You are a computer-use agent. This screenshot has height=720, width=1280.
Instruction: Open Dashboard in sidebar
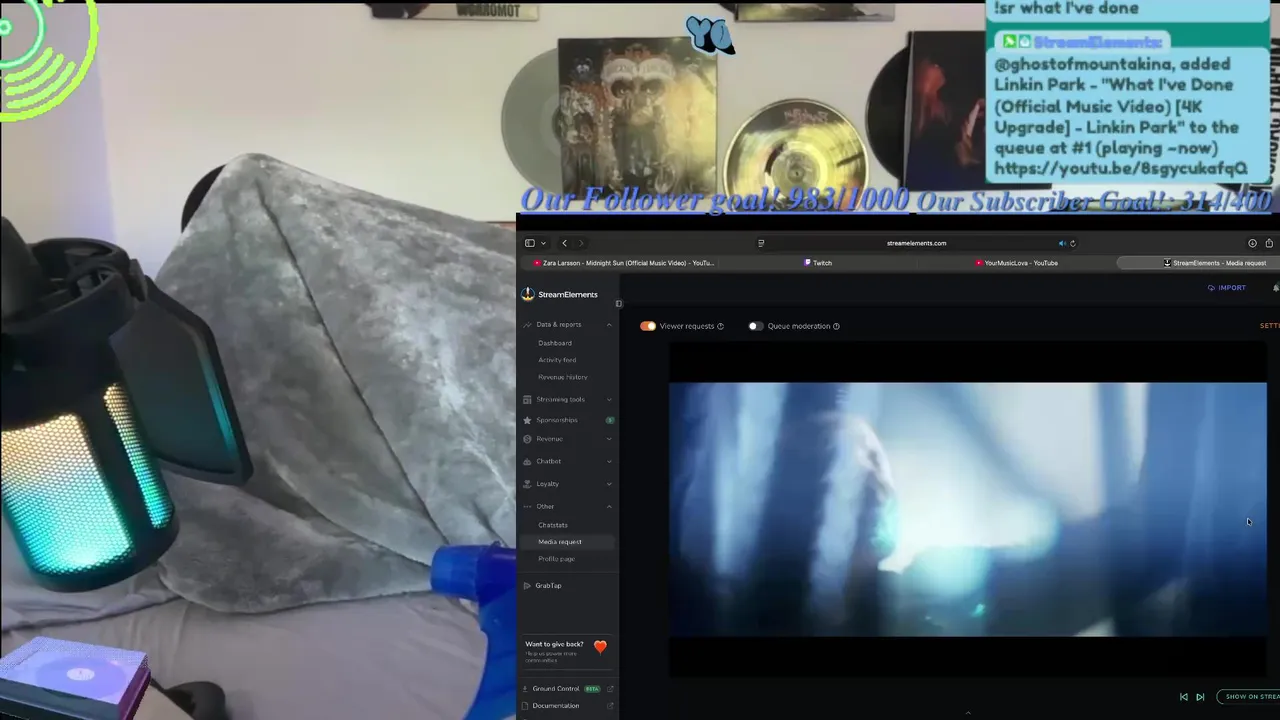[x=555, y=343]
